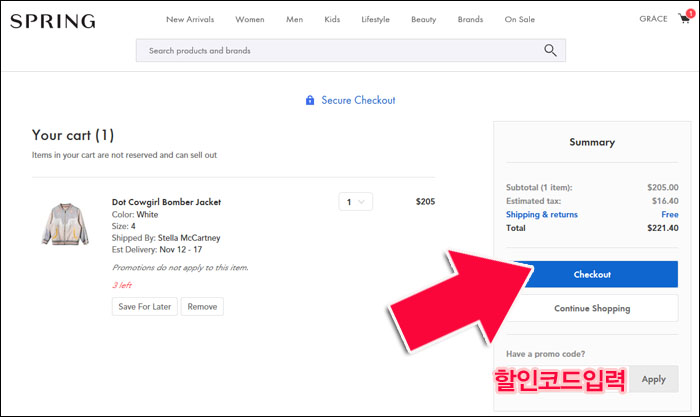
Task: Click the 'Have a promo code?' label
Action: point(545,354)
